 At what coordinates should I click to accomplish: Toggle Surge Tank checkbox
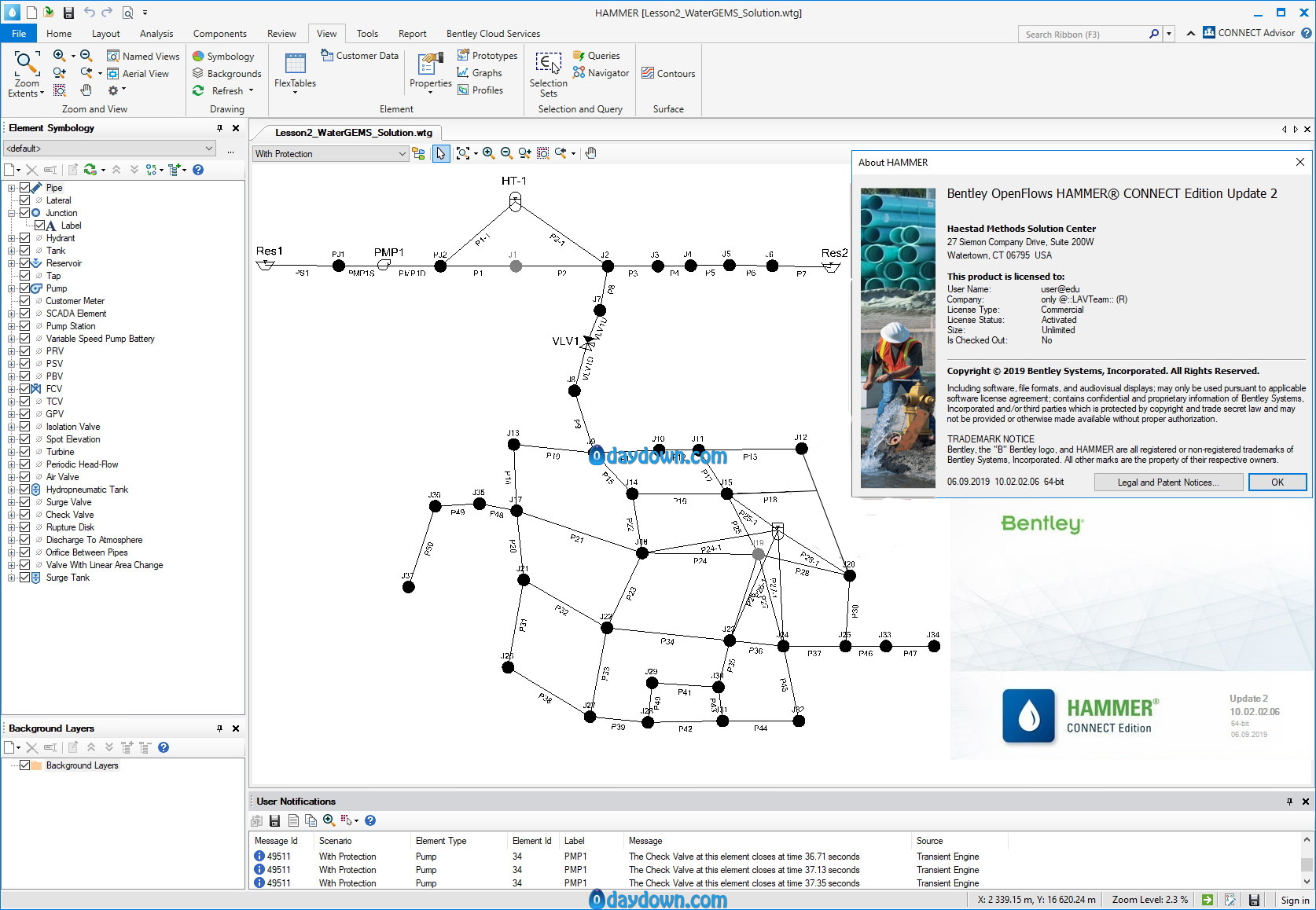tap(24, 578)
